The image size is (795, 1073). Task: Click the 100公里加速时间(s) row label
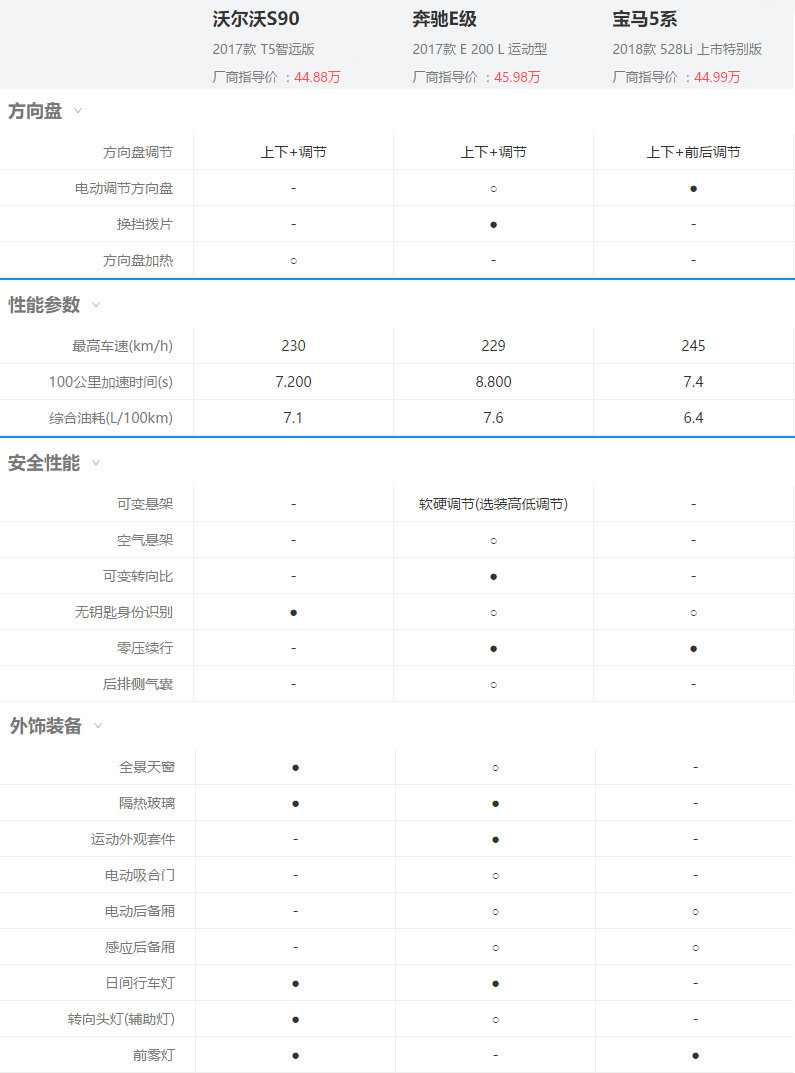coord(111,382)
